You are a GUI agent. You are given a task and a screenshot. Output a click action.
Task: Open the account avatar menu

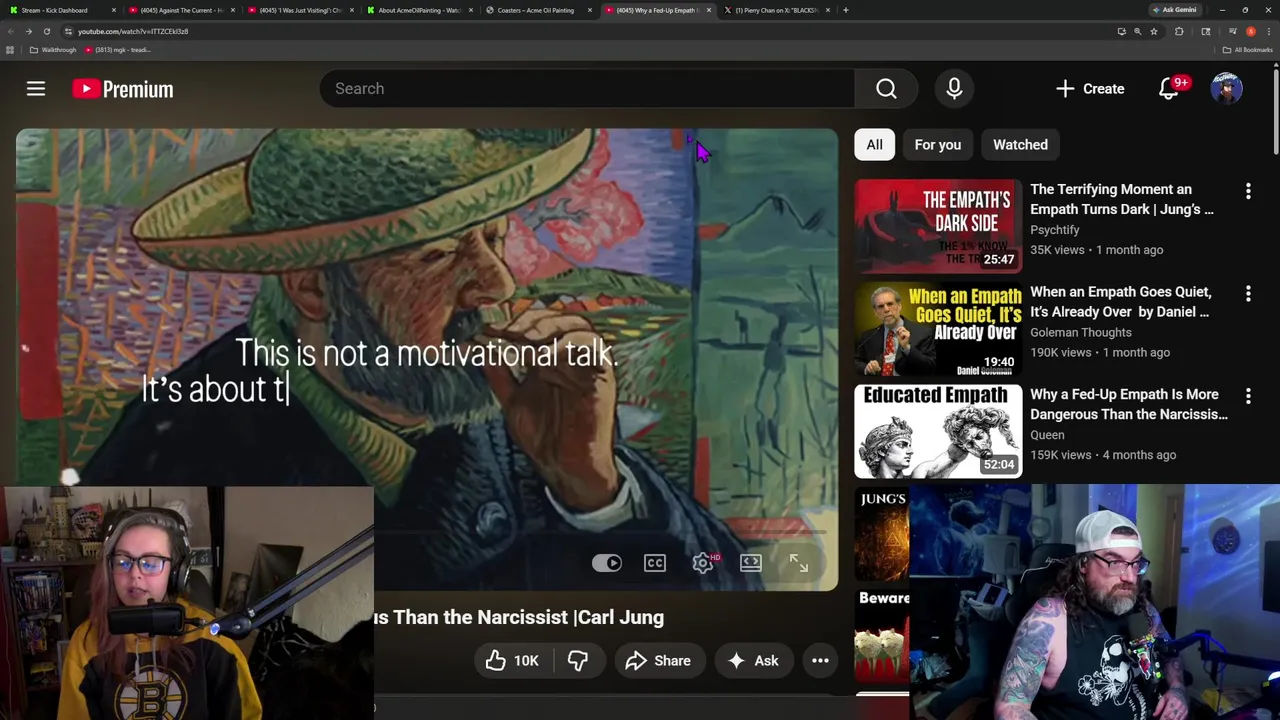coord(1227,89)
